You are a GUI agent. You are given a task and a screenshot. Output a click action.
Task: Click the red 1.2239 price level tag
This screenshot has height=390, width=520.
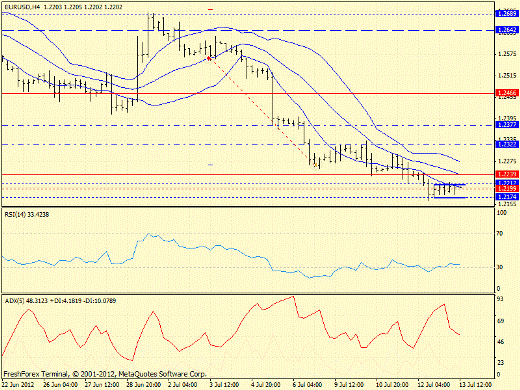point(507,174)
